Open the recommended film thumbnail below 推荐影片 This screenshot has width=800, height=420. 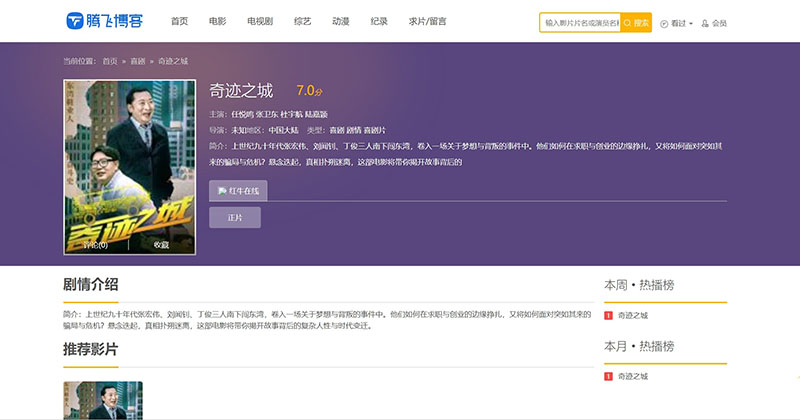coord(103,401)
